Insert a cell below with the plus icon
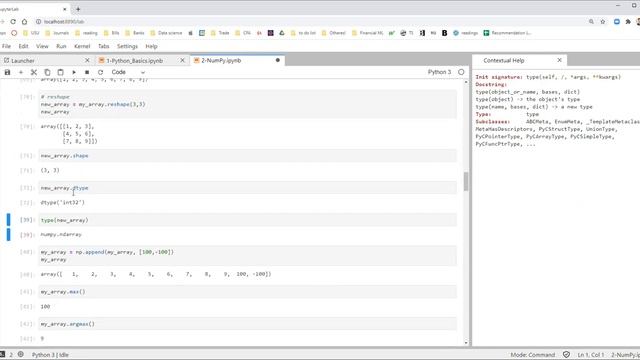 [21, 72]
